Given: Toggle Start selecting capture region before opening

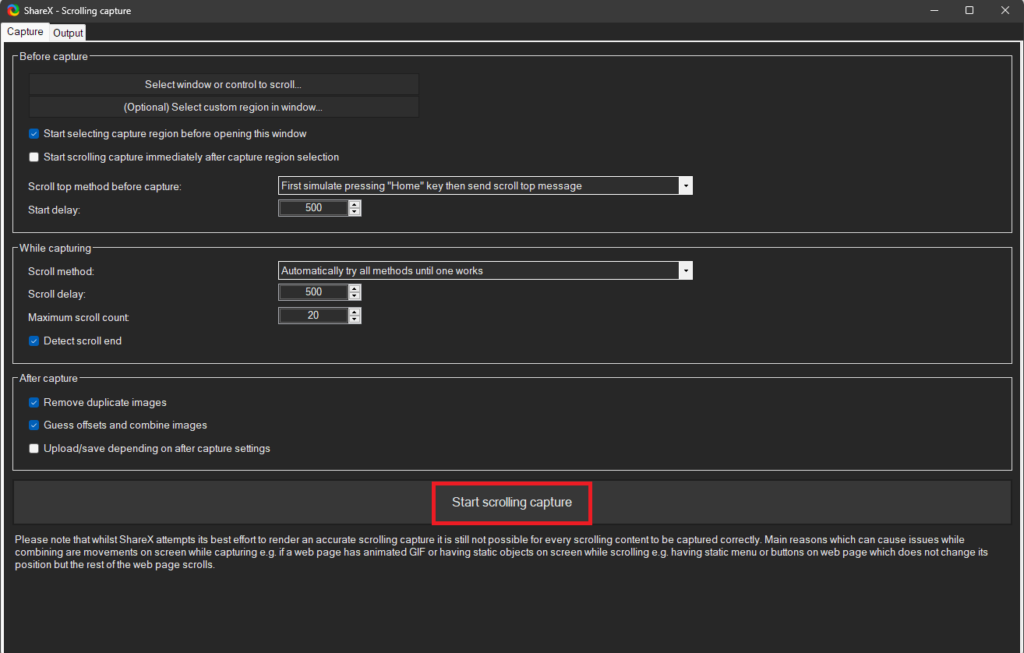Looking at the screenshot, I should click(x=34, y=134).
